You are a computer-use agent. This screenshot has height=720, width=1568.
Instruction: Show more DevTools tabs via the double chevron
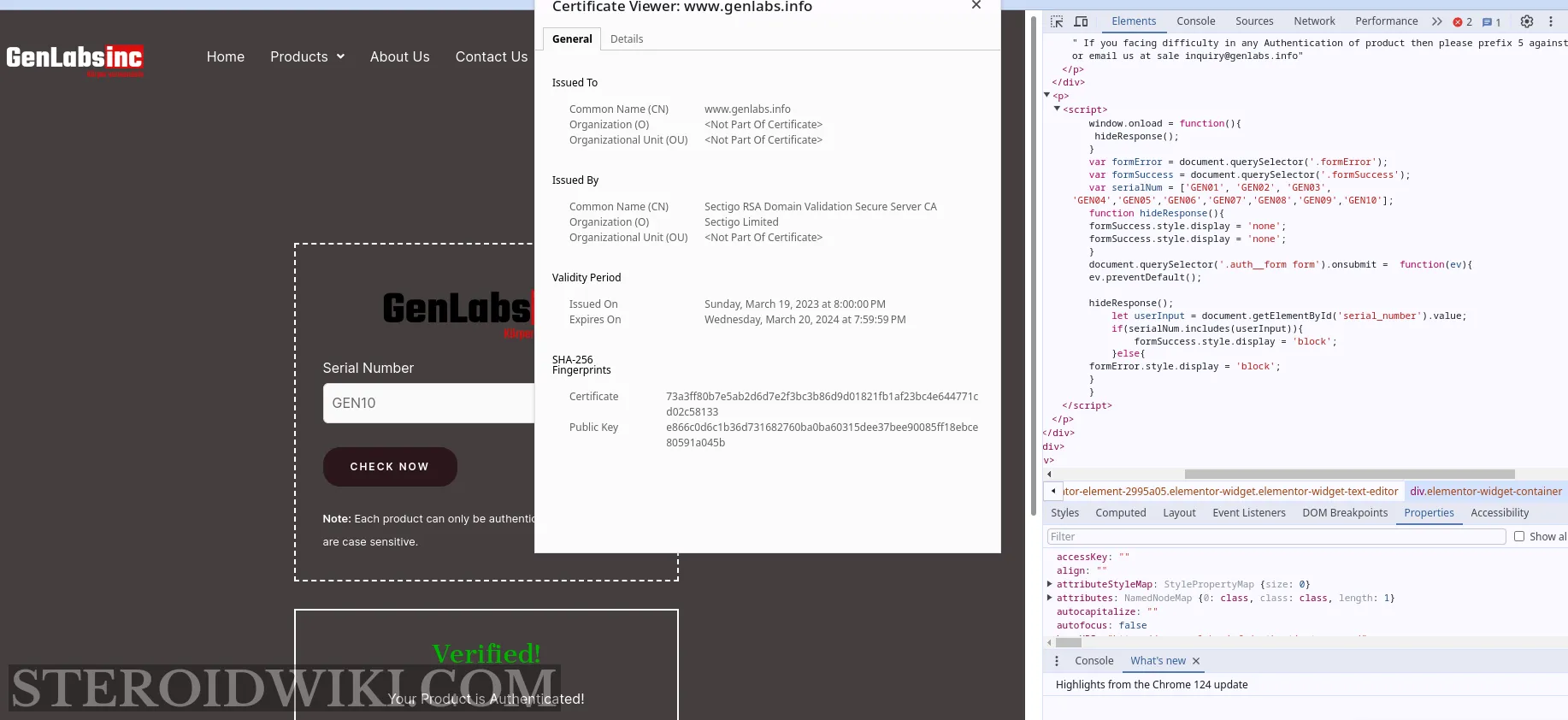1437,21
